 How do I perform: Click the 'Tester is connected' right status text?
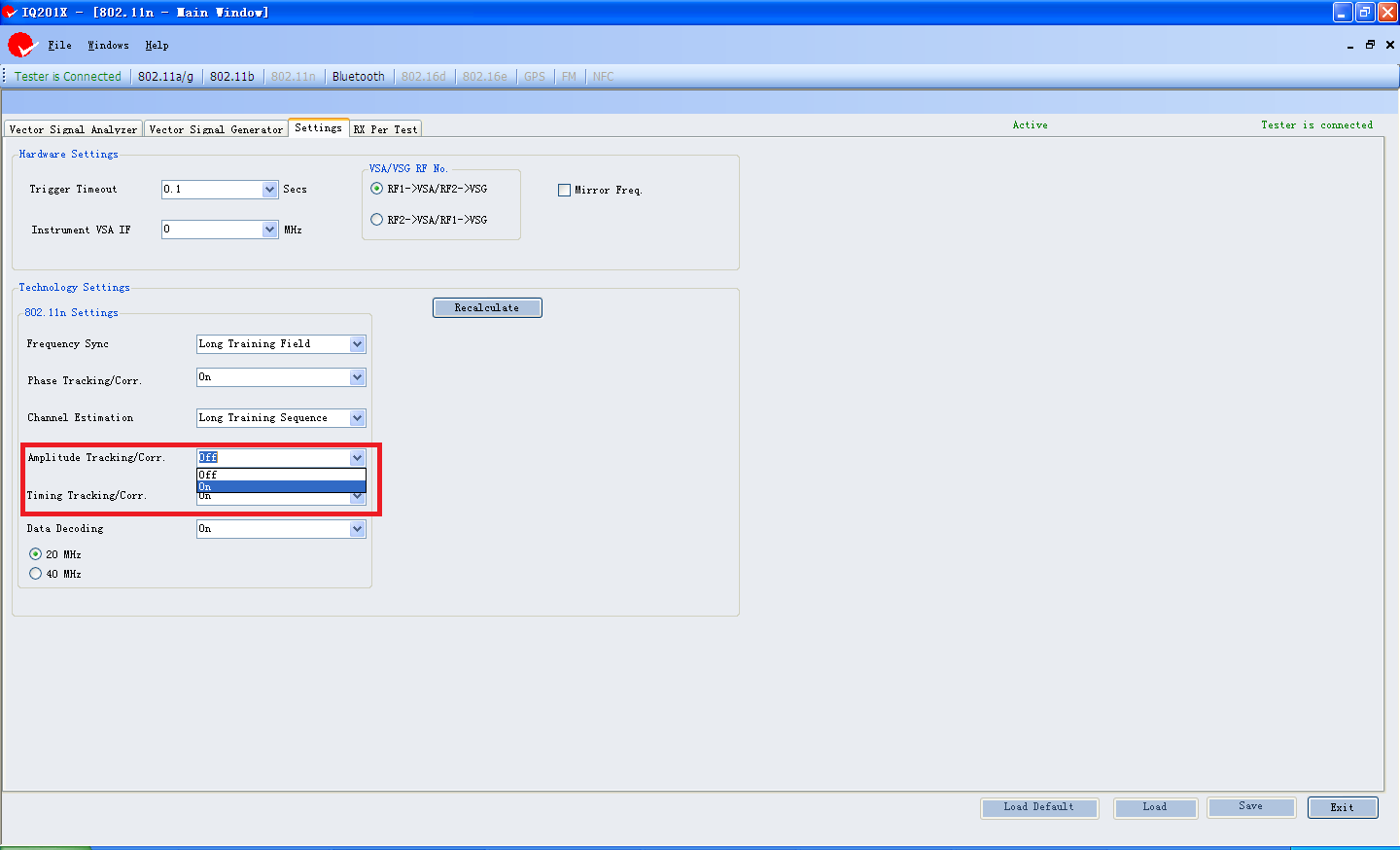[1317, 125]
